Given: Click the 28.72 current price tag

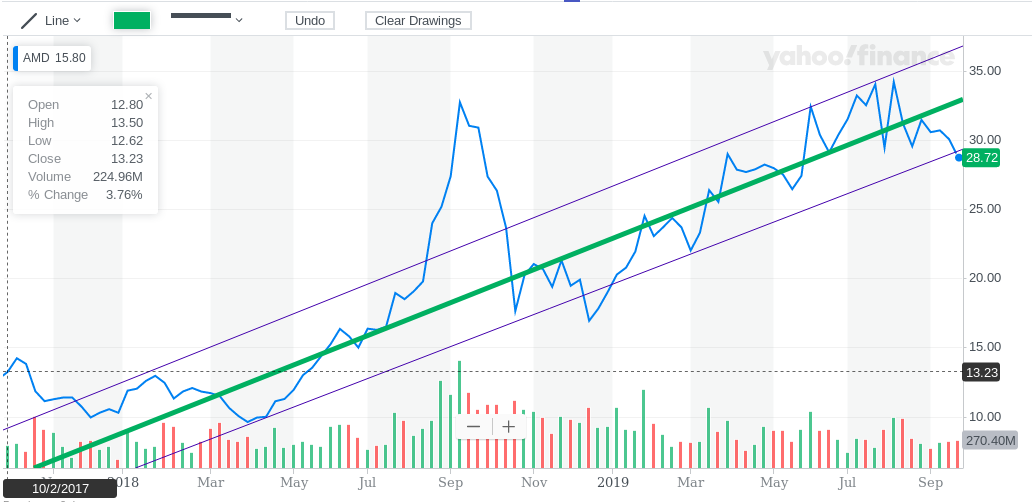Looking at the screenshot, I should [x=981, y=158].
